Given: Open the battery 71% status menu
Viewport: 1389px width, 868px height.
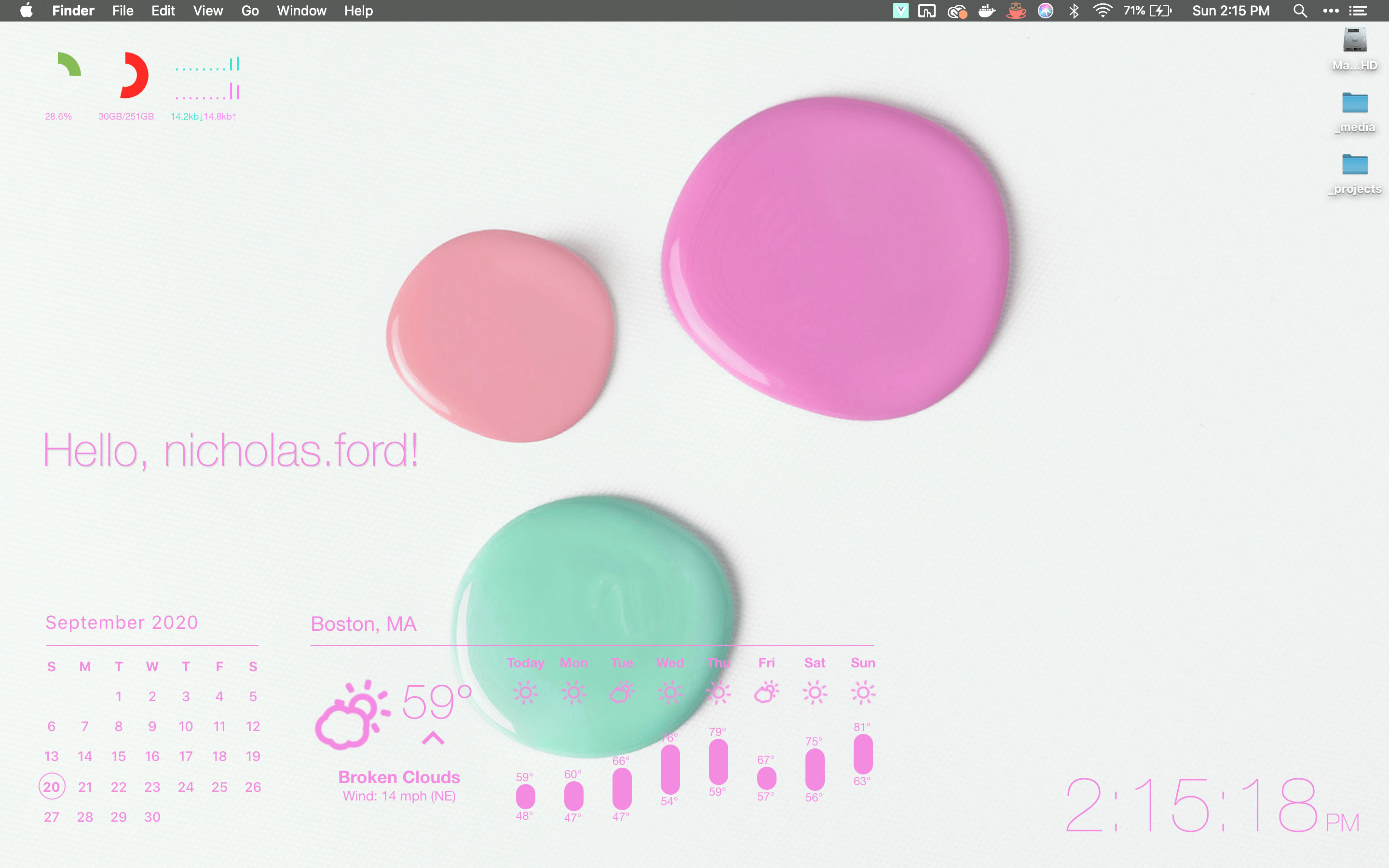Looking at the screenshot, I should (x=1147, y=11).
